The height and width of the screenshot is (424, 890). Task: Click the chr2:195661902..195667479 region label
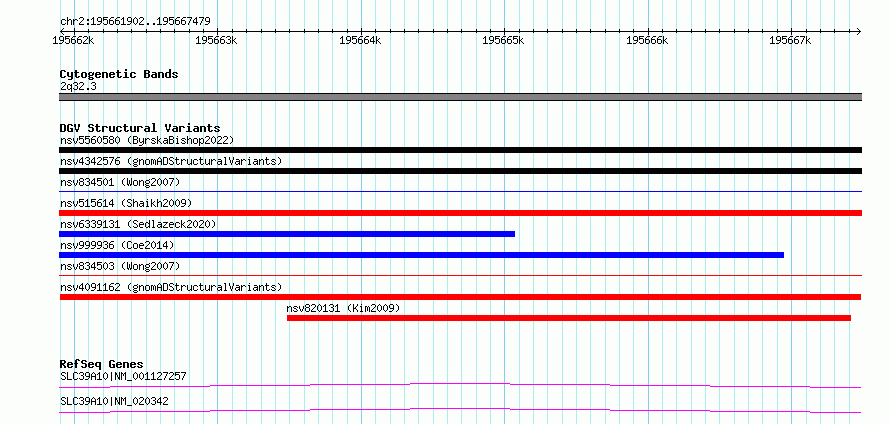(x=135, y=22)
